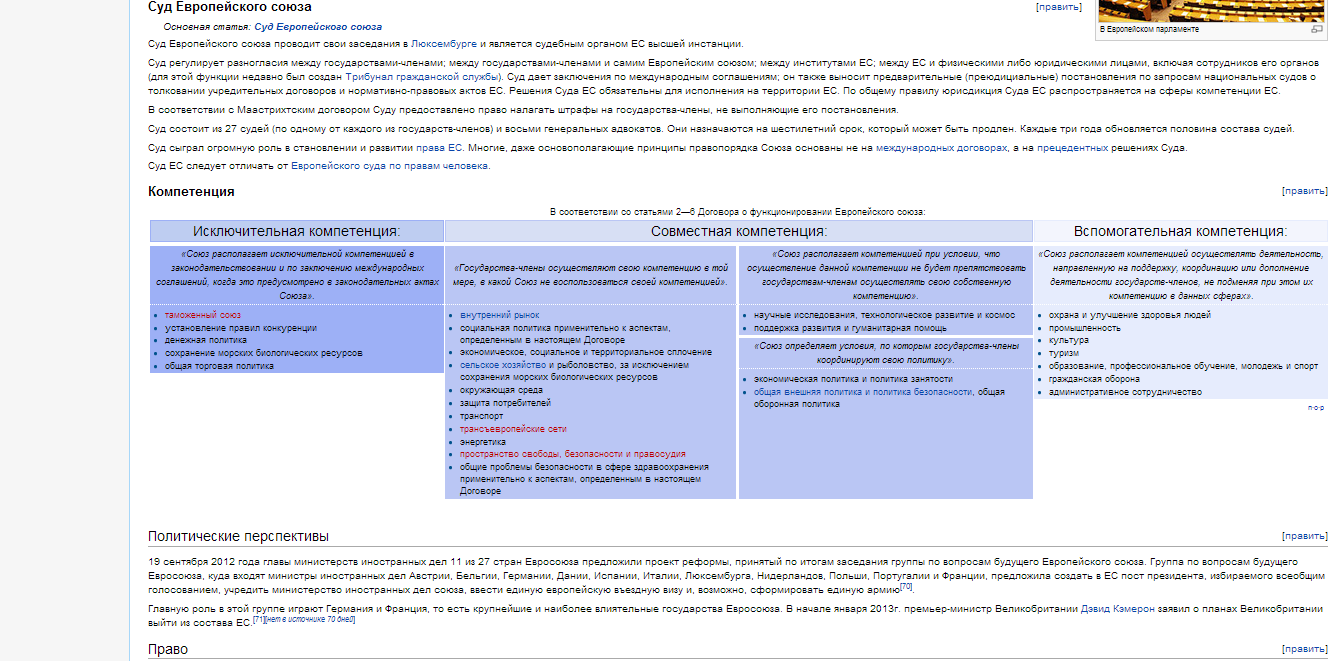This screenshot has width=1337, height=661.
Task: Edit the 'Политические перспективы' section
Action: tap(1305, 536)
